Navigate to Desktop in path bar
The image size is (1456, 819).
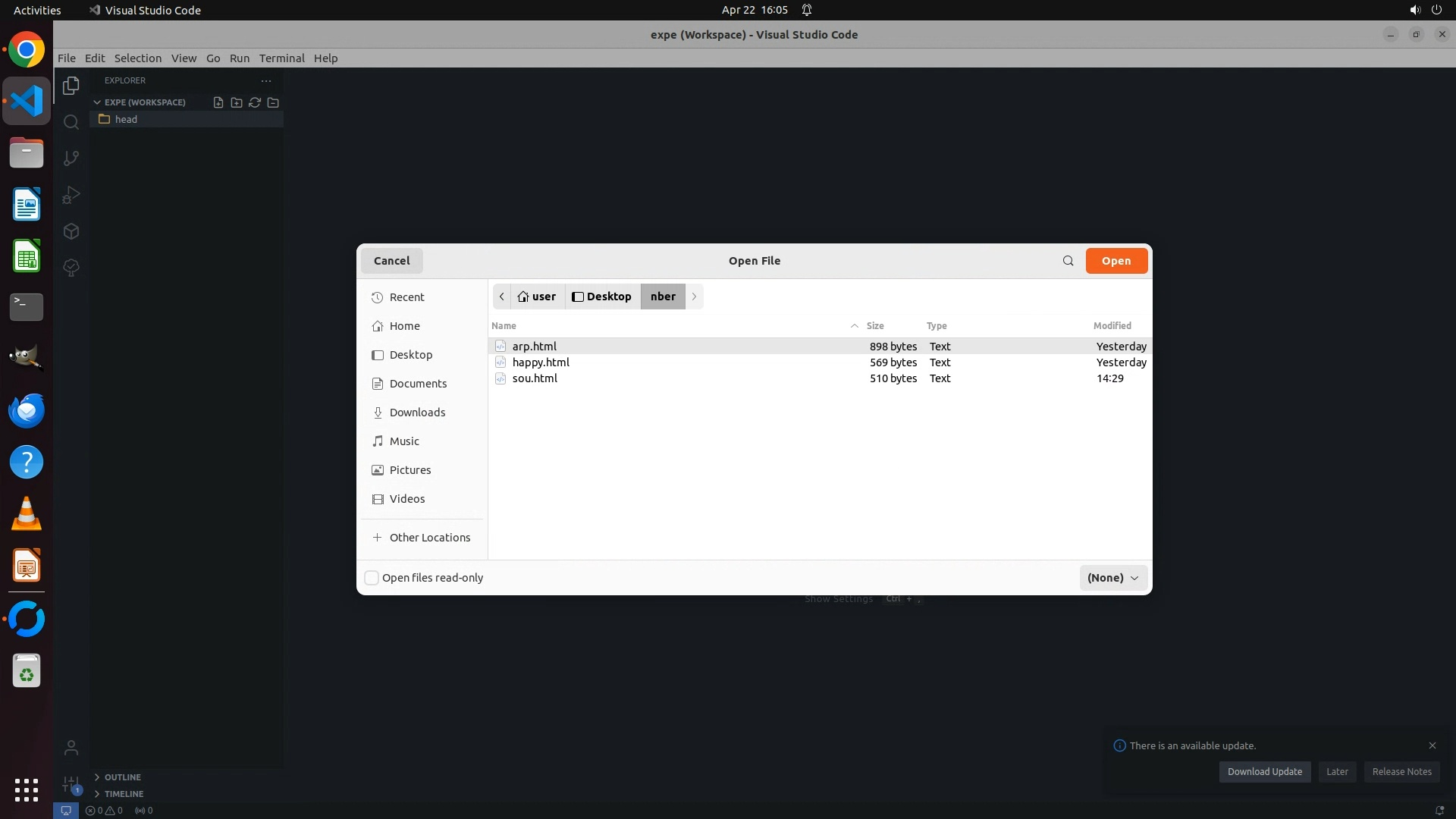point(602,297)
